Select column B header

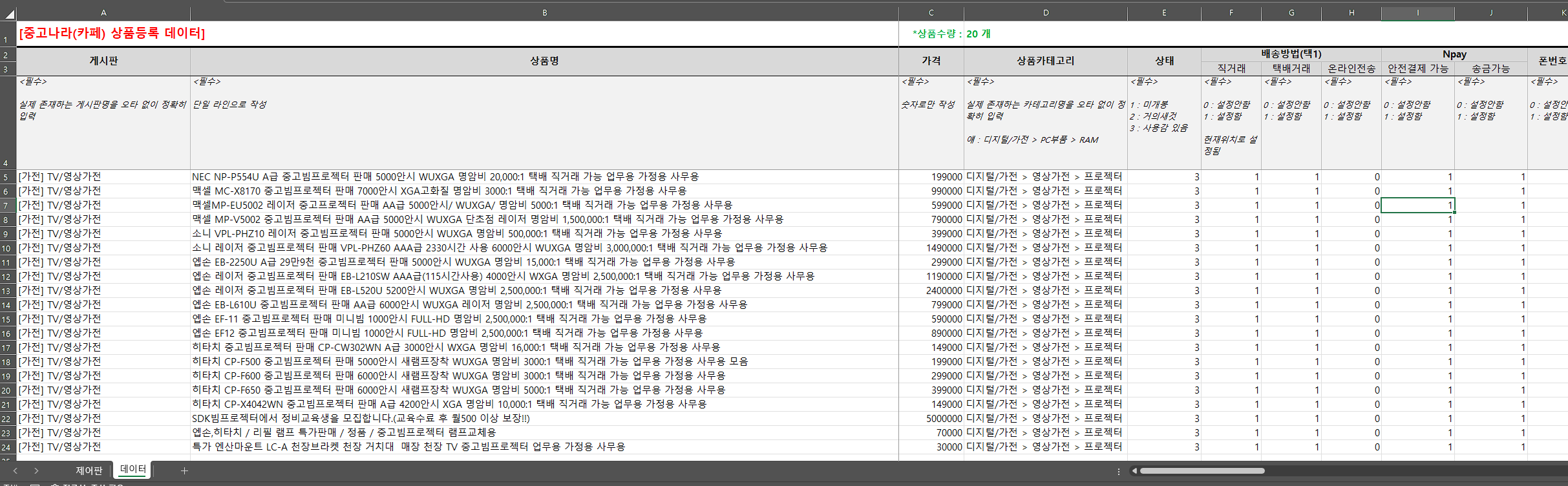(x=544, y=13)
